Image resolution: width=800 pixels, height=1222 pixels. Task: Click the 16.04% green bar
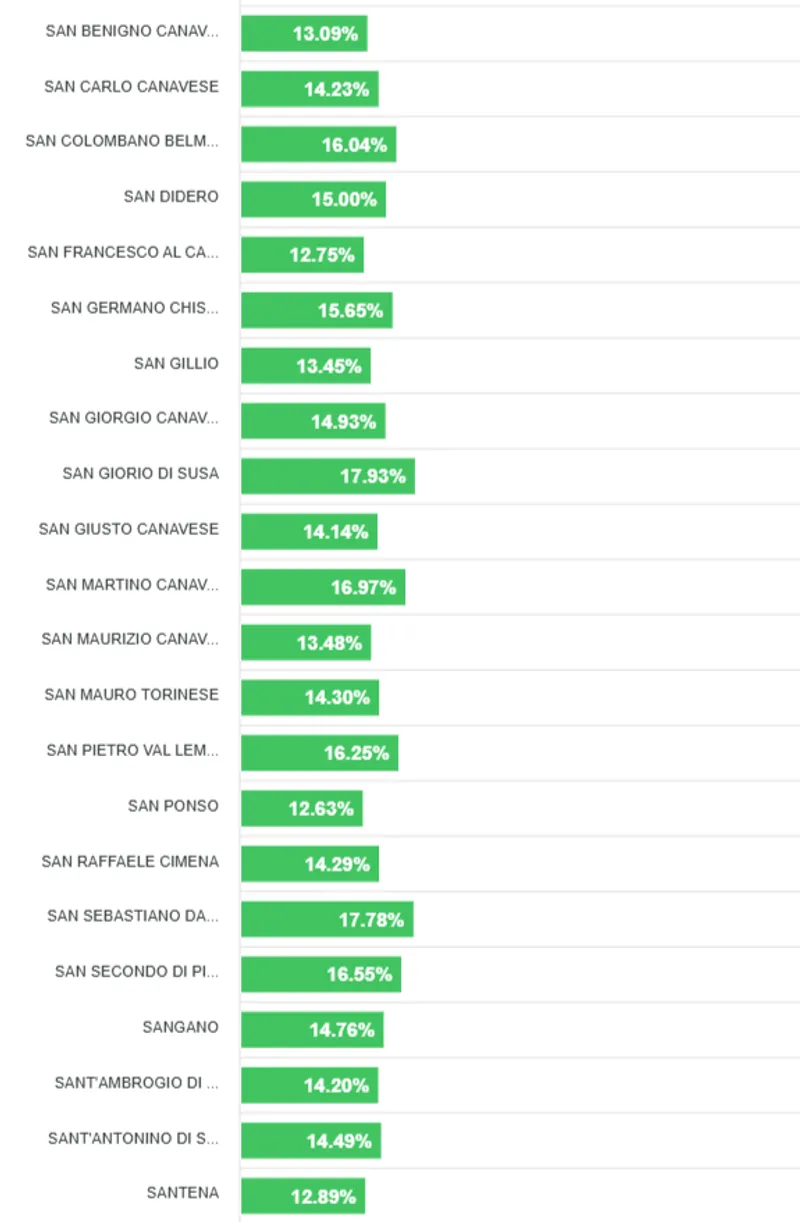[x=318, y=144]
